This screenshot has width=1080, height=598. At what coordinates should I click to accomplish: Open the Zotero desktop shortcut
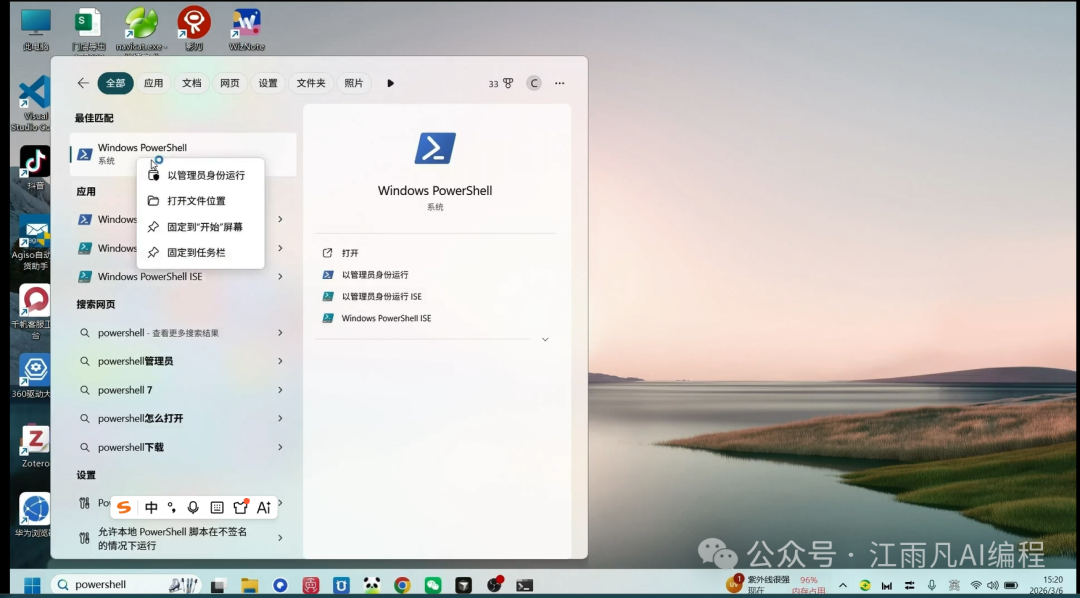pos(34,446)
